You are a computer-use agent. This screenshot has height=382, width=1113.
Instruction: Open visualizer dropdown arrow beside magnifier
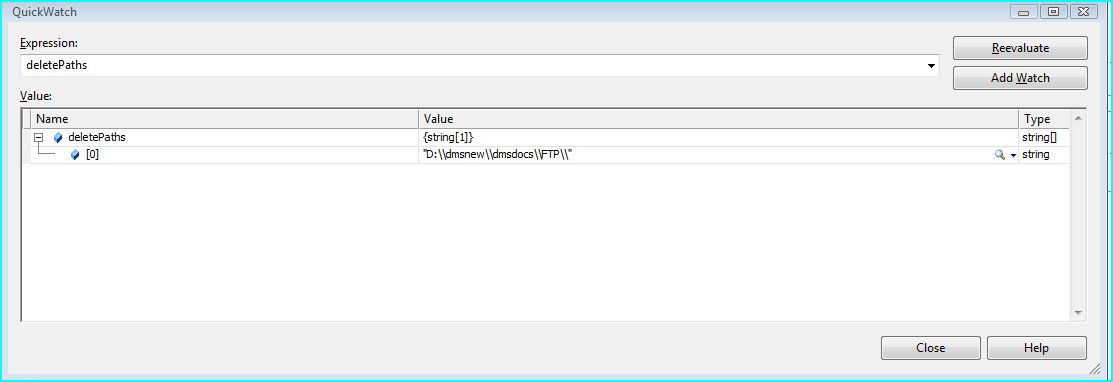click(1013, 155)
